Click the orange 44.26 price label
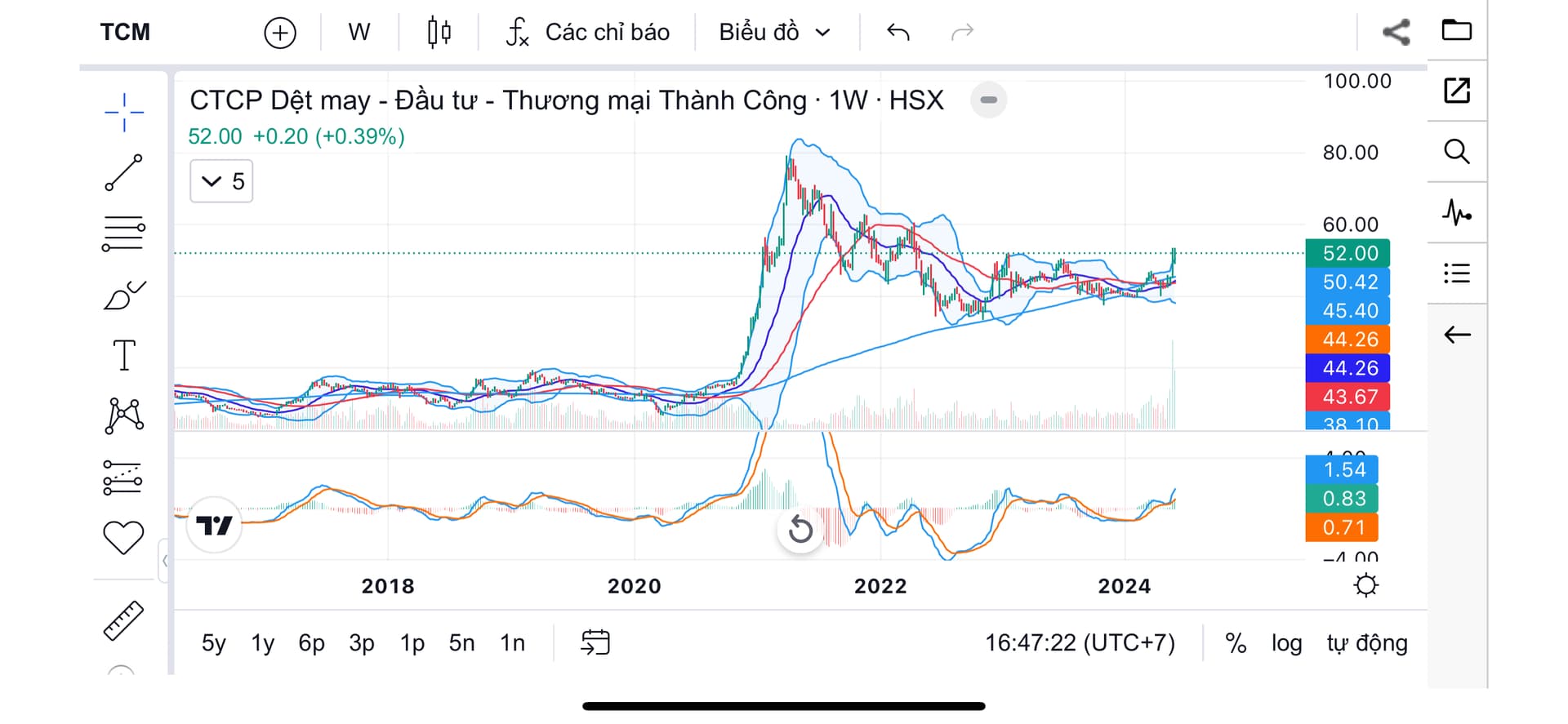 (1347, 339)
